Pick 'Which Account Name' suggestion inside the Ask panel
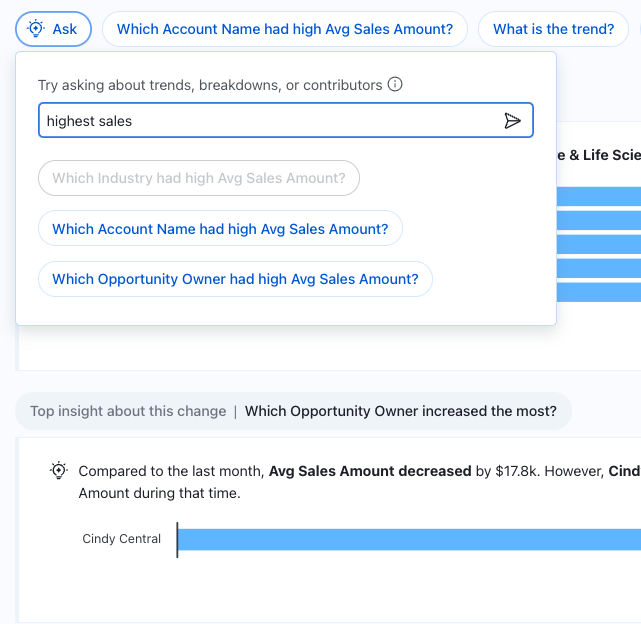Viewport: 641px width, 624px height. pyautogui.click(x=220, y=229)
